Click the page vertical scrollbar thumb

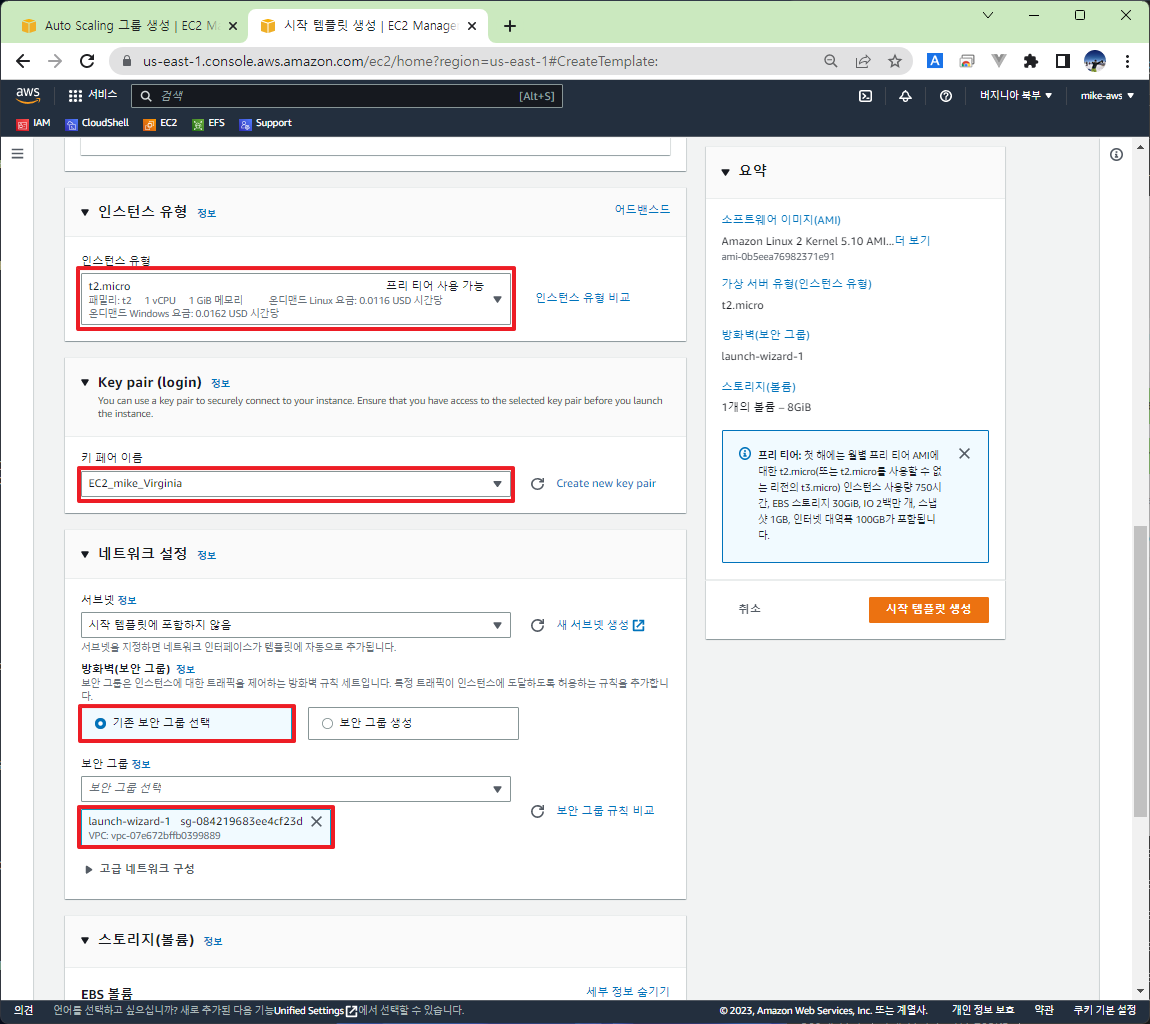click(x=1140, y=671)
